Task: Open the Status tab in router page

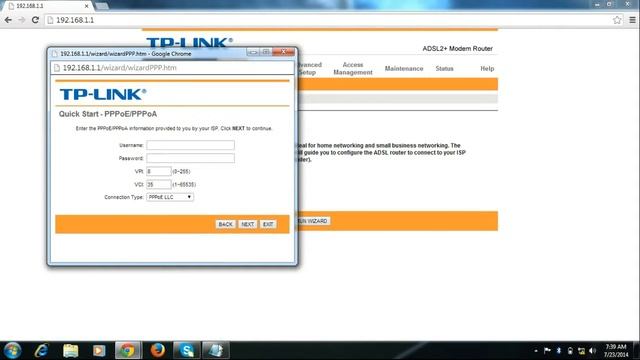Action: click(444, 69)
